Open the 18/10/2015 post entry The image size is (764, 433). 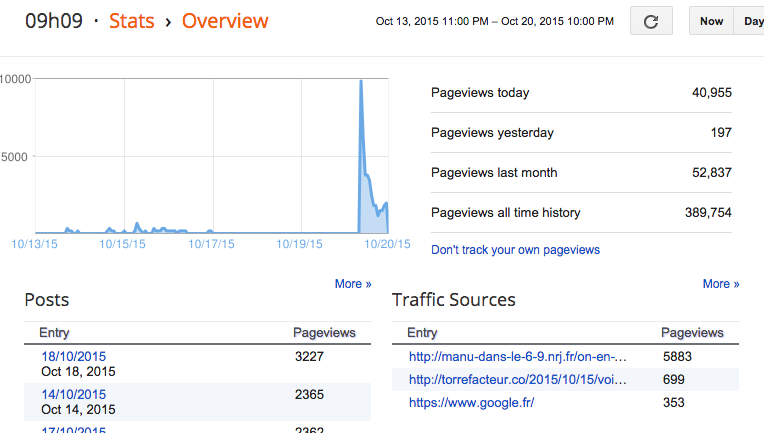[x=73, y=356]
